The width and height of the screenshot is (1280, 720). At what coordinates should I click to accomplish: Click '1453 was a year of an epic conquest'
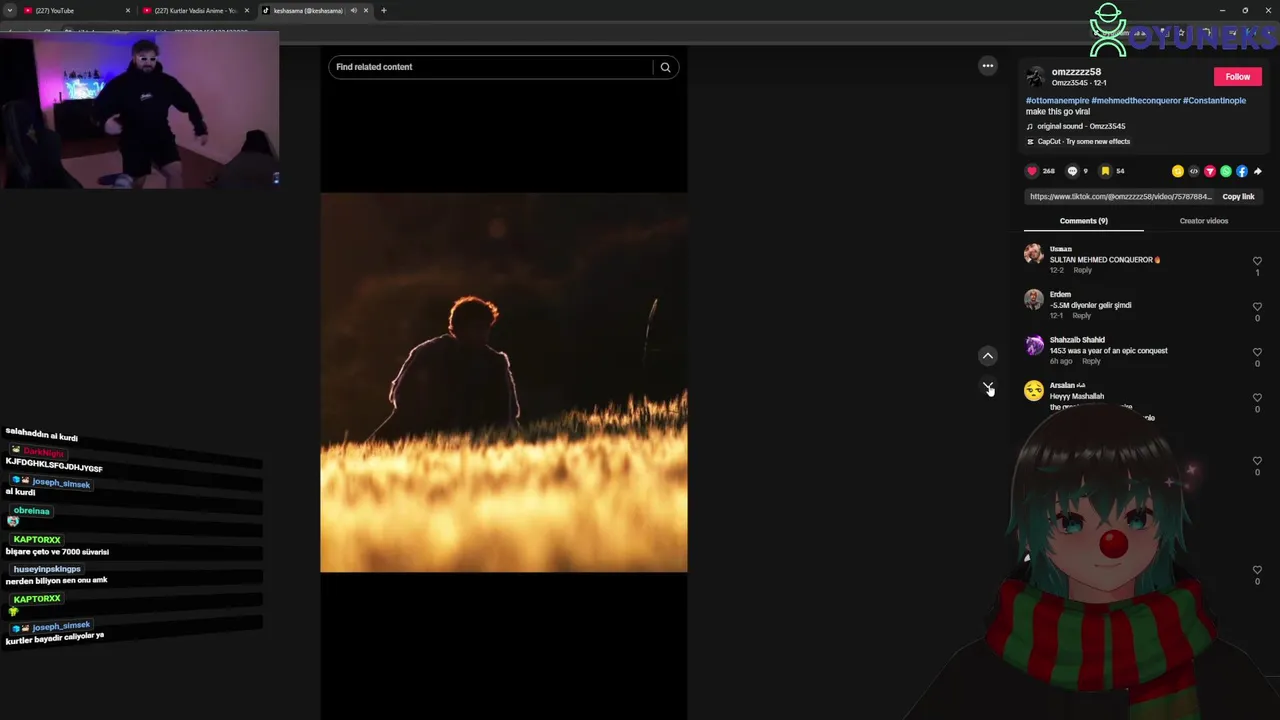tap(1108, 351)
